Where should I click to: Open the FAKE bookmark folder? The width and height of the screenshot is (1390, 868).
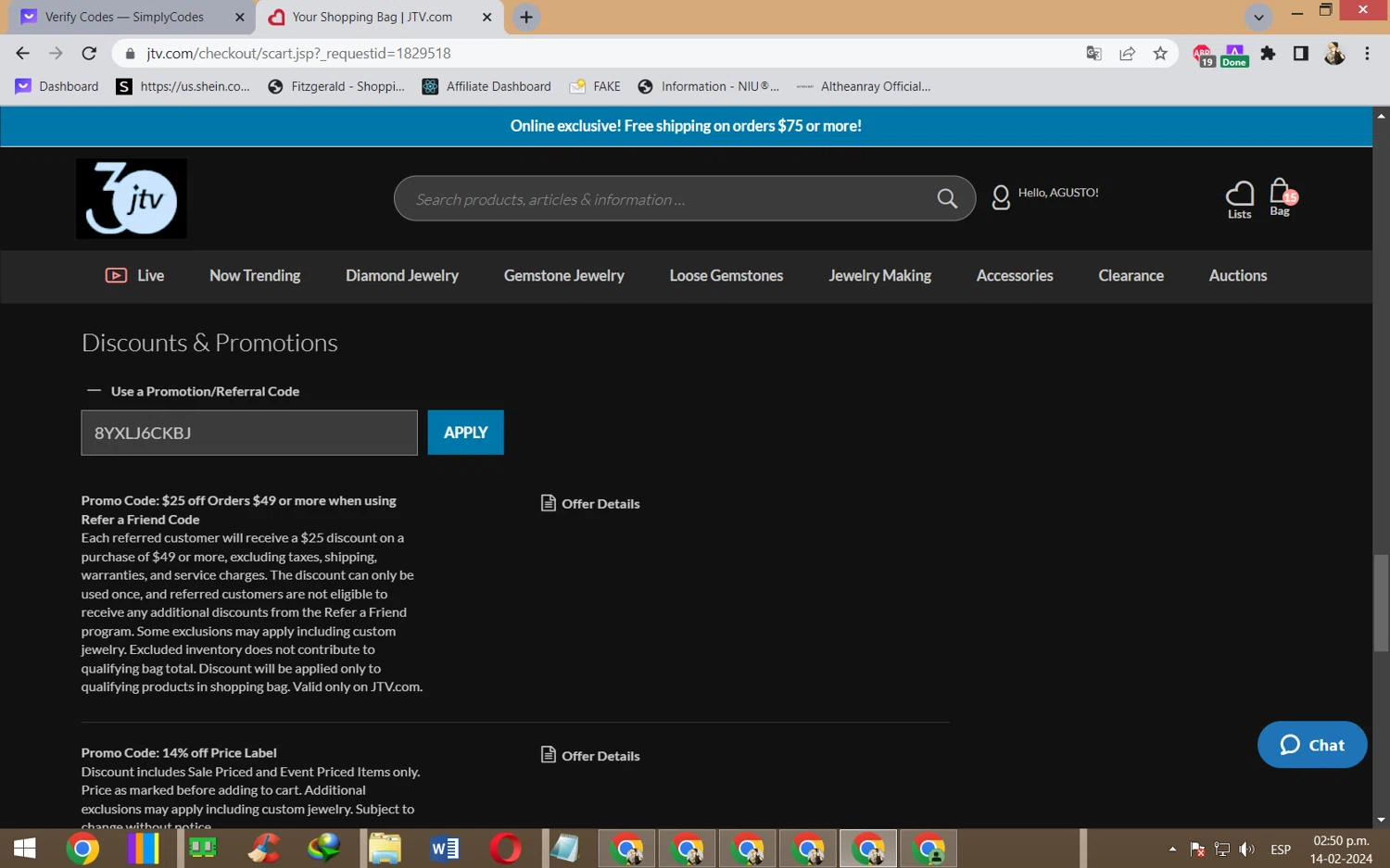pos(595,86)
